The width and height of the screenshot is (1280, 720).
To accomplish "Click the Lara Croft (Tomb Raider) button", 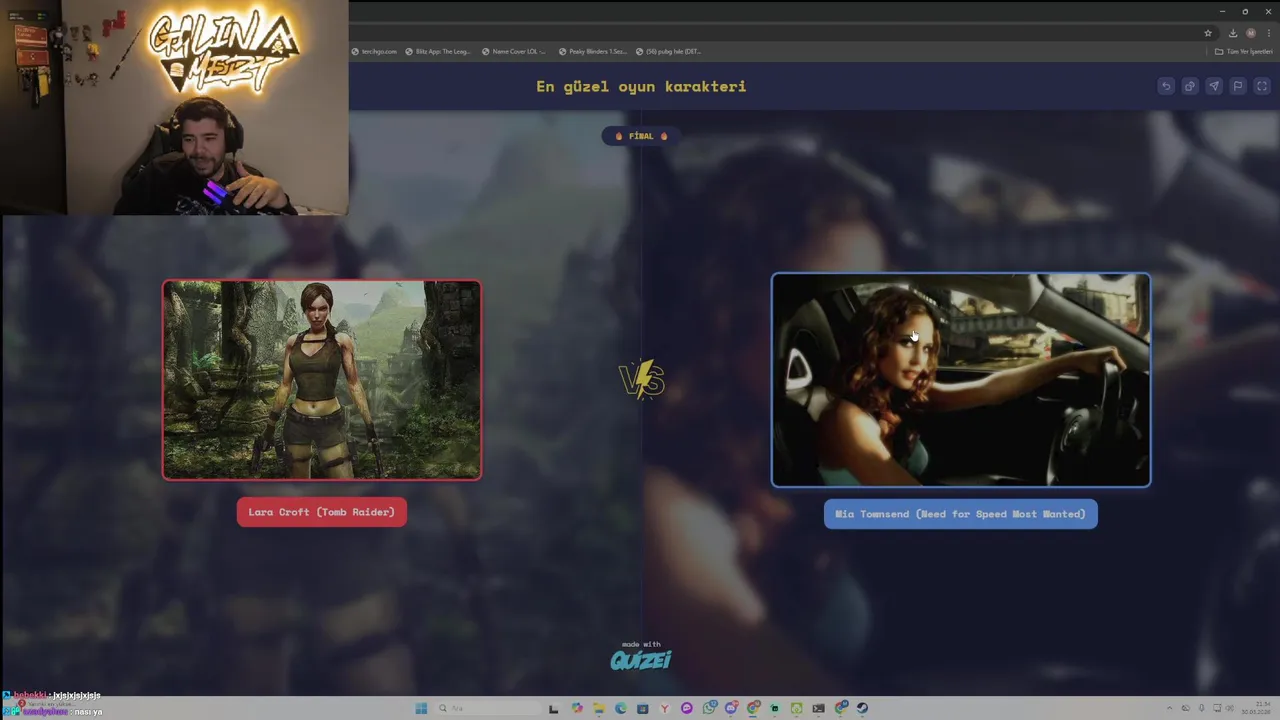I will click(322, 512).
